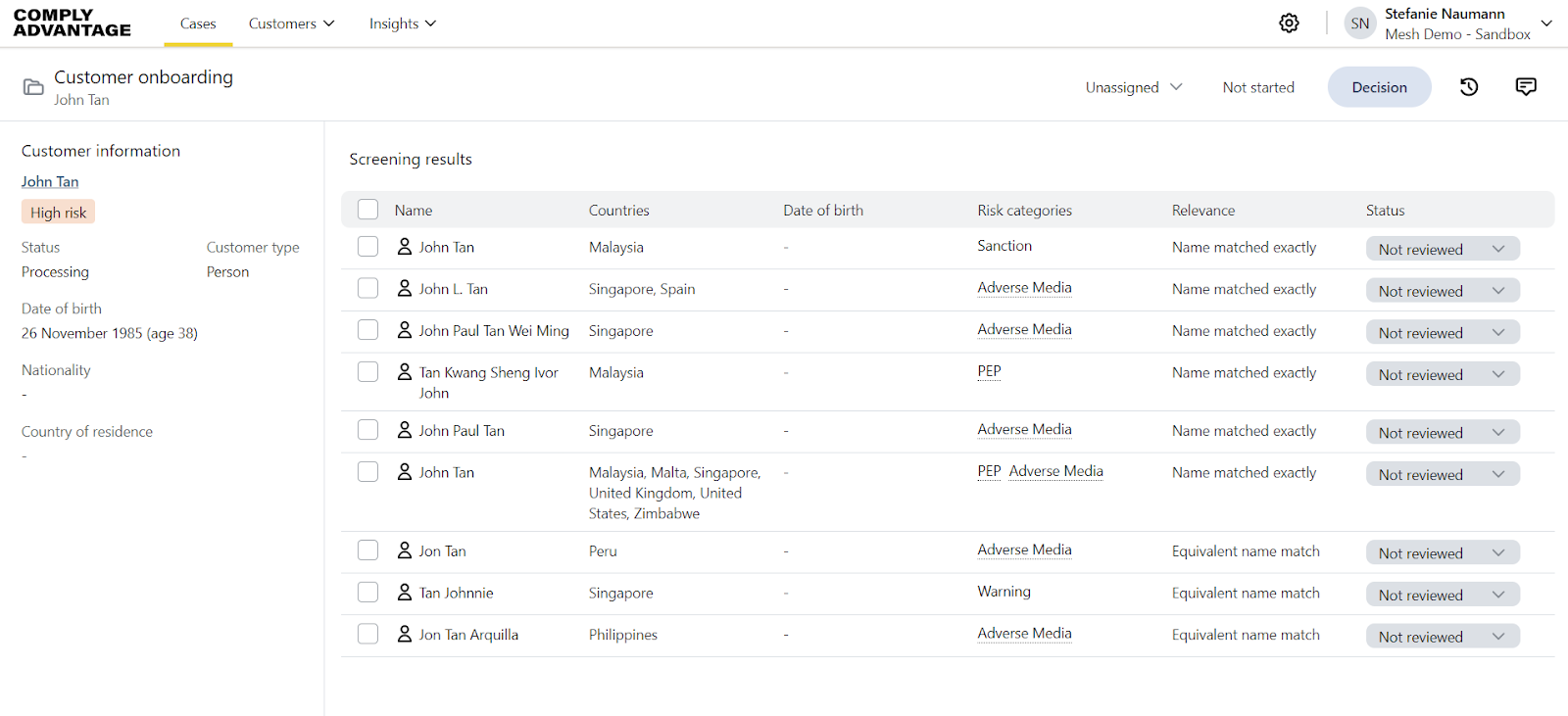
Task: Expand the Unassigned assignee dropdown
Action: [x=1133, y=87]
